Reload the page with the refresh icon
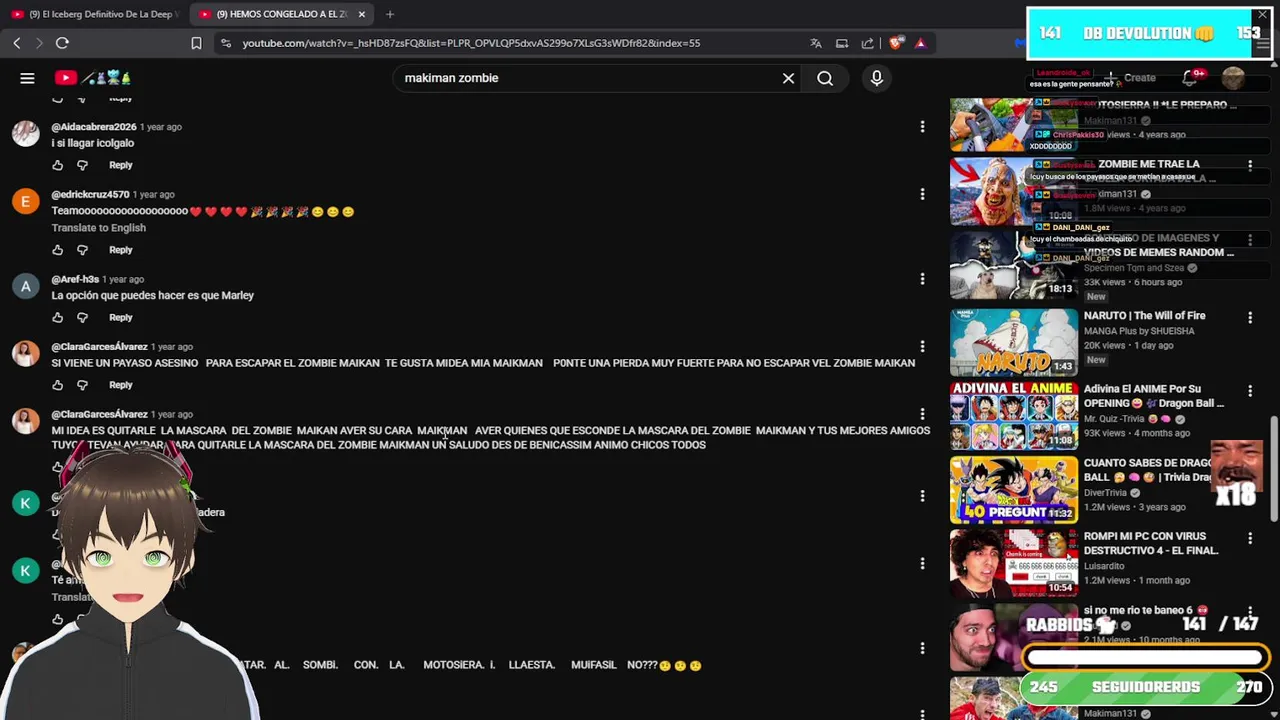1280x720 pixels. point(62,43)
